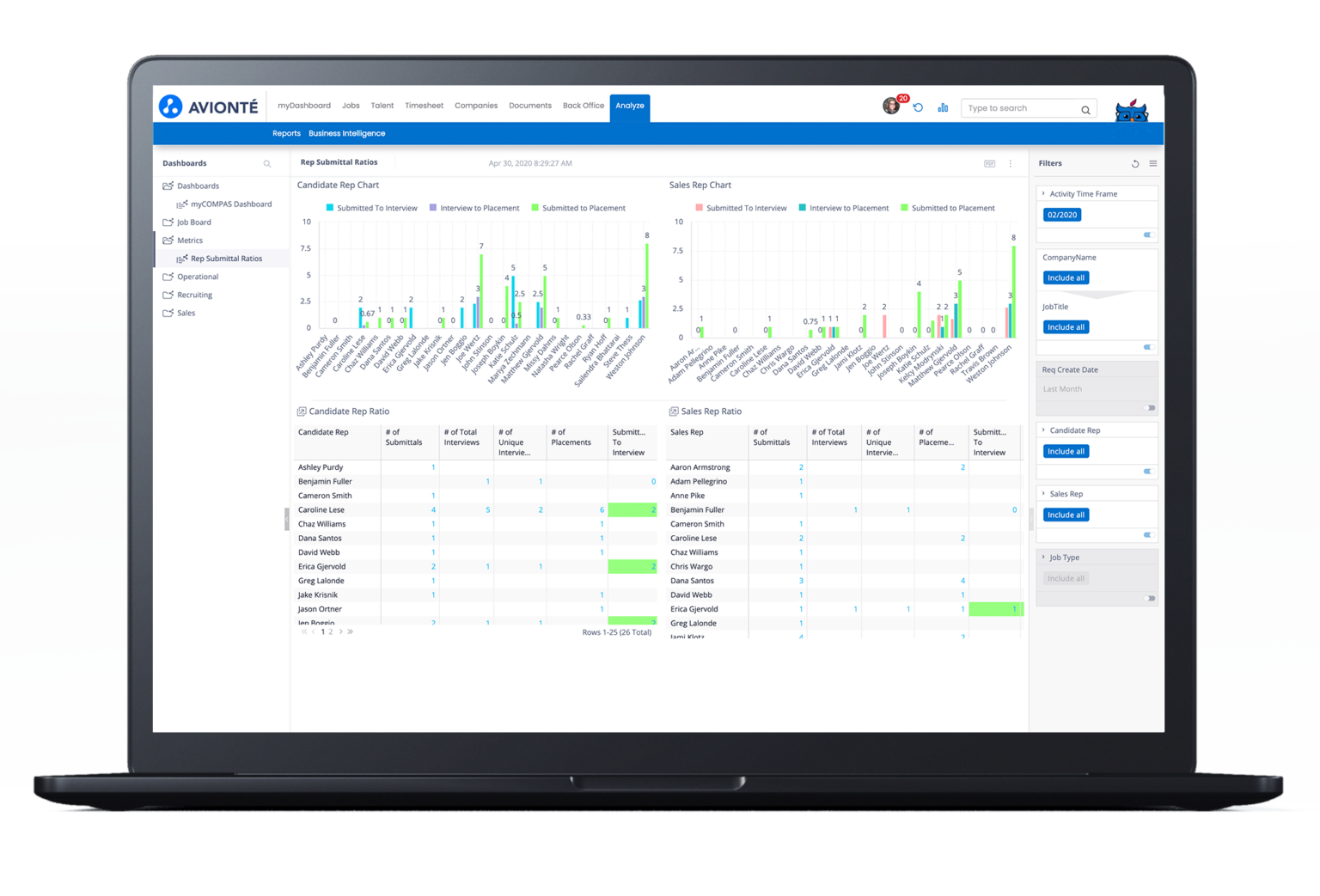Enable the Req Create Date filter switch

(x=1151, y=408)
